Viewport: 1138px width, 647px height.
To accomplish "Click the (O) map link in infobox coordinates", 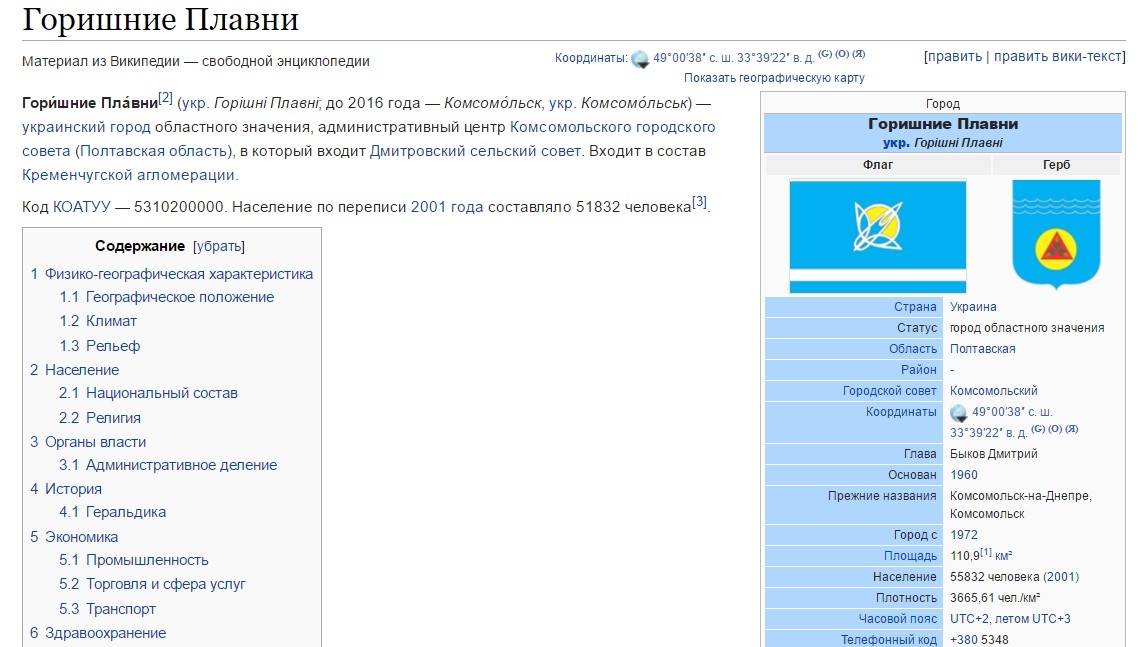I will (x=1054, y=430).
